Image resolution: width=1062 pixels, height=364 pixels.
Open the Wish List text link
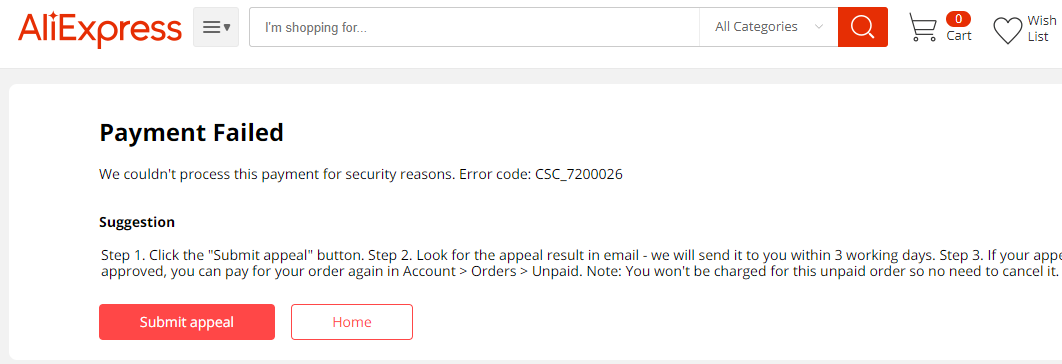tap(1042, 28)
